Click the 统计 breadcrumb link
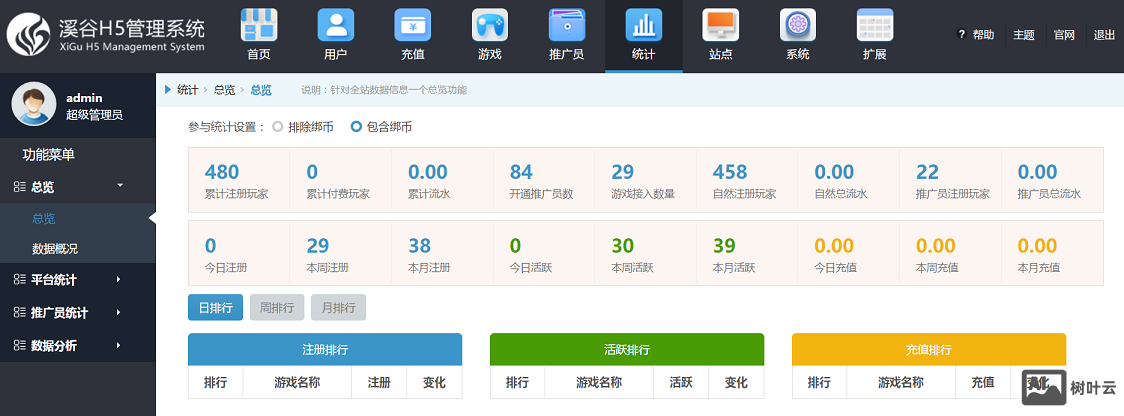The width and height of the screenshot is (1124, 416). [x=188, y=90]
